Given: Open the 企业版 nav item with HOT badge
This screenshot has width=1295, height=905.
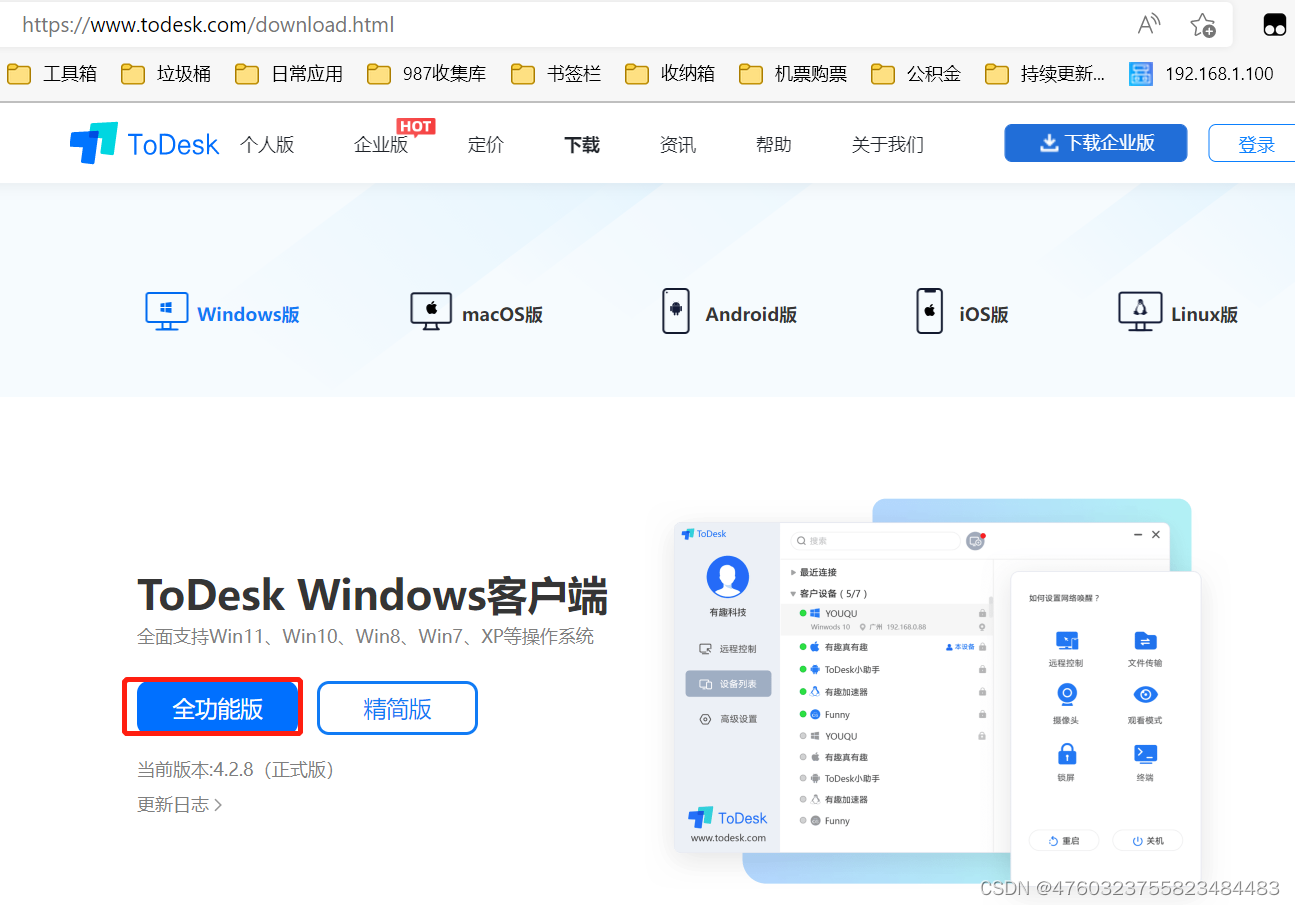Looking at the screenshot, I should tap(381, 145).
